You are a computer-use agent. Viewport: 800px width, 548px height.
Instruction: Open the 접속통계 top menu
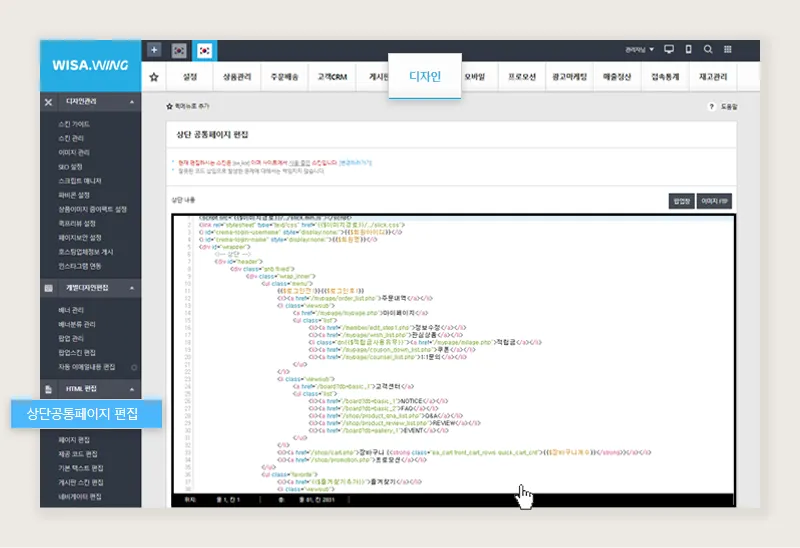(x=665, y=77)
